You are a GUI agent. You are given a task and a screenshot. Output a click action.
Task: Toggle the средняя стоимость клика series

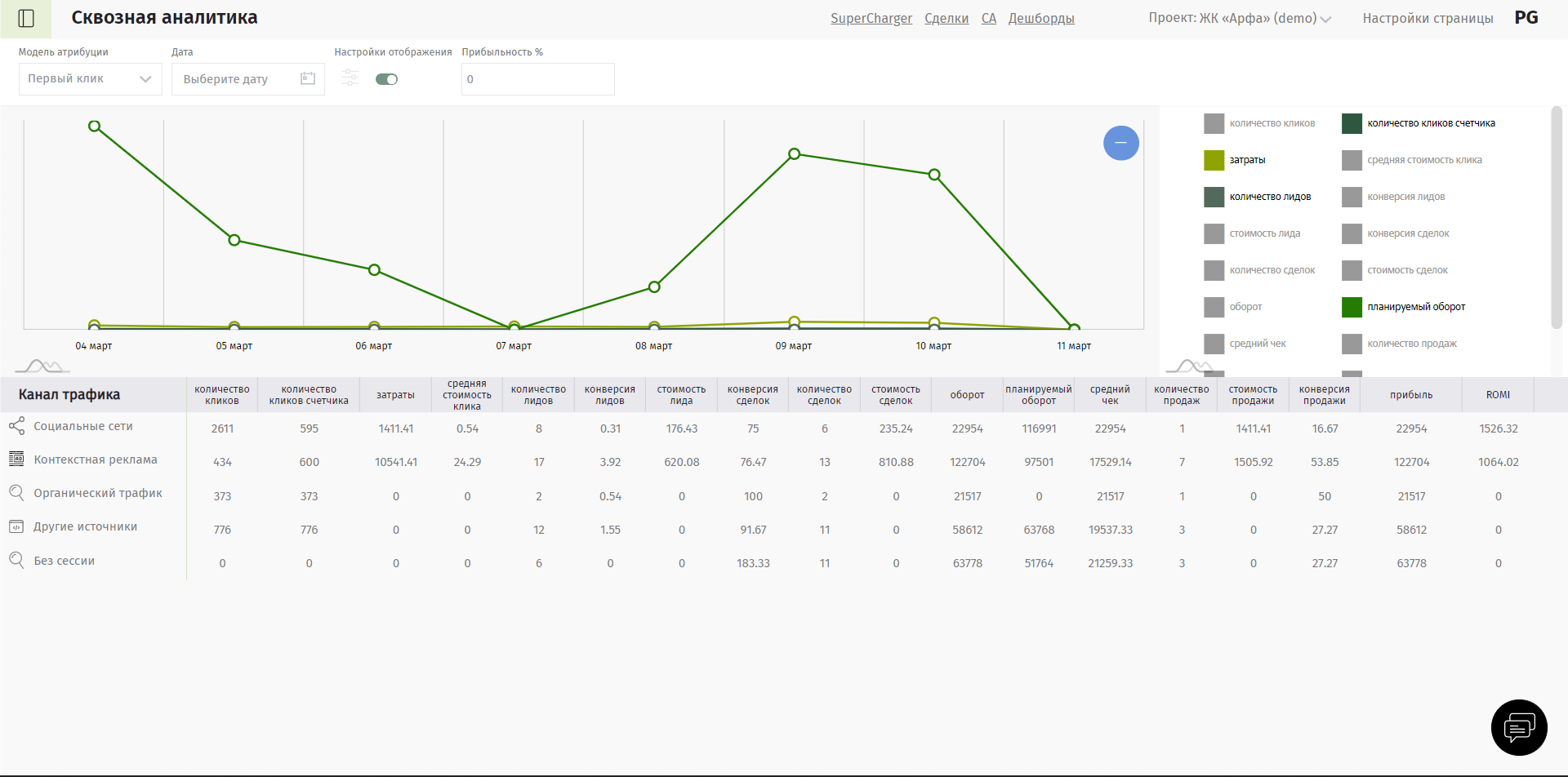(1412, 160)
